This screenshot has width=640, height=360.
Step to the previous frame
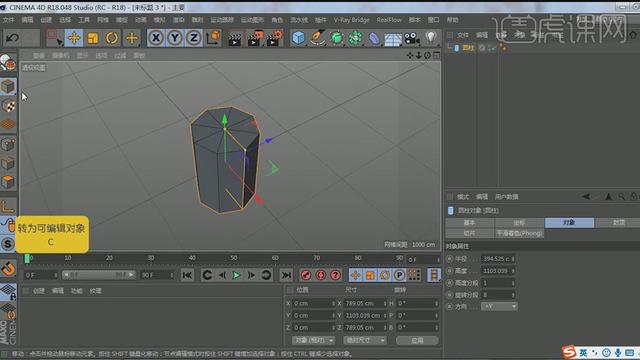[x=222, y=275]
